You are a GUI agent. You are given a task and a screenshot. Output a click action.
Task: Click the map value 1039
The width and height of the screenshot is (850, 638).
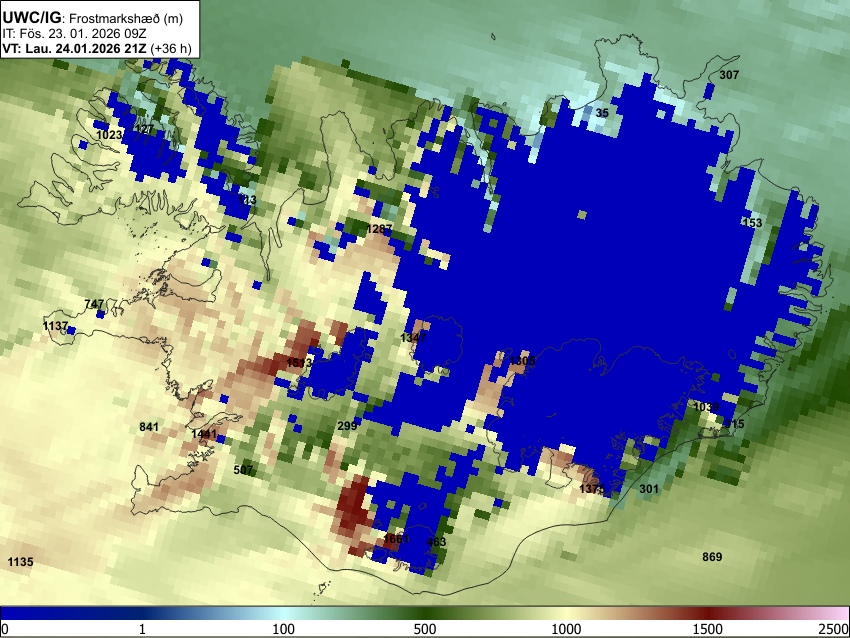[x=706, y=407]
